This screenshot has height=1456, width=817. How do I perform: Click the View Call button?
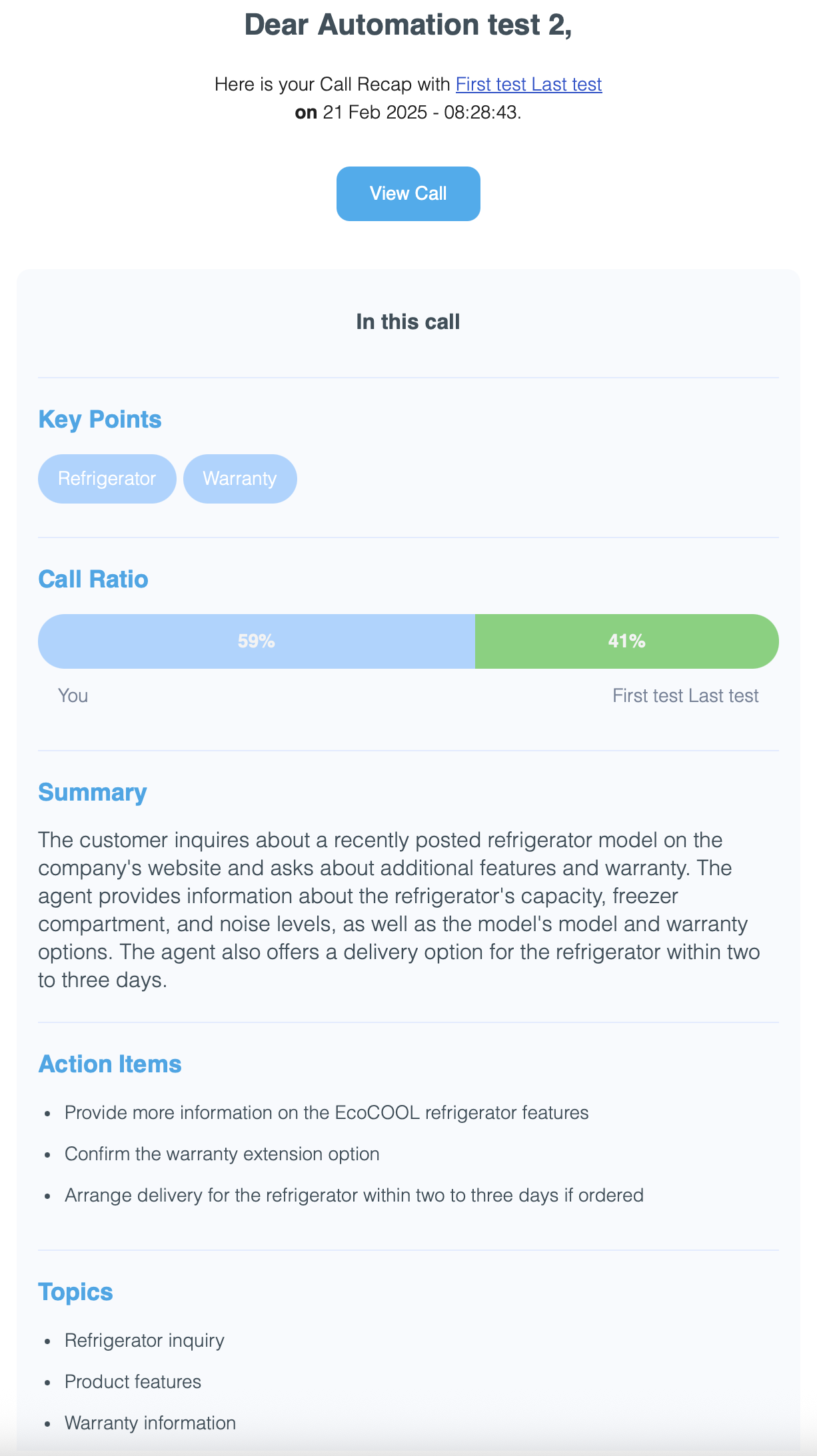point(408,194)
